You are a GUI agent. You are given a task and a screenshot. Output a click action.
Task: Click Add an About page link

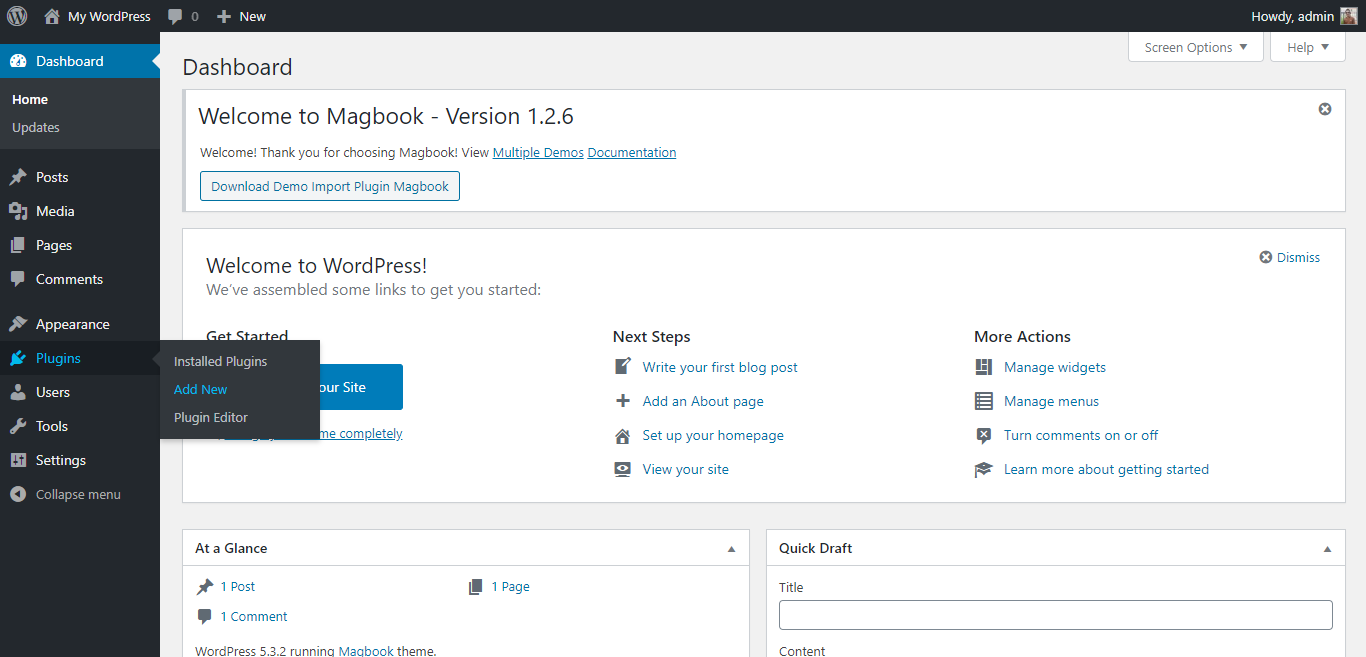click(x=703, y=401)
